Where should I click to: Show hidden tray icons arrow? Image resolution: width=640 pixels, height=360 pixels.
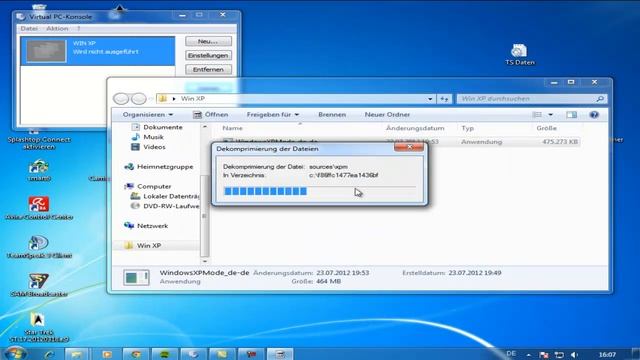point(529,355)
